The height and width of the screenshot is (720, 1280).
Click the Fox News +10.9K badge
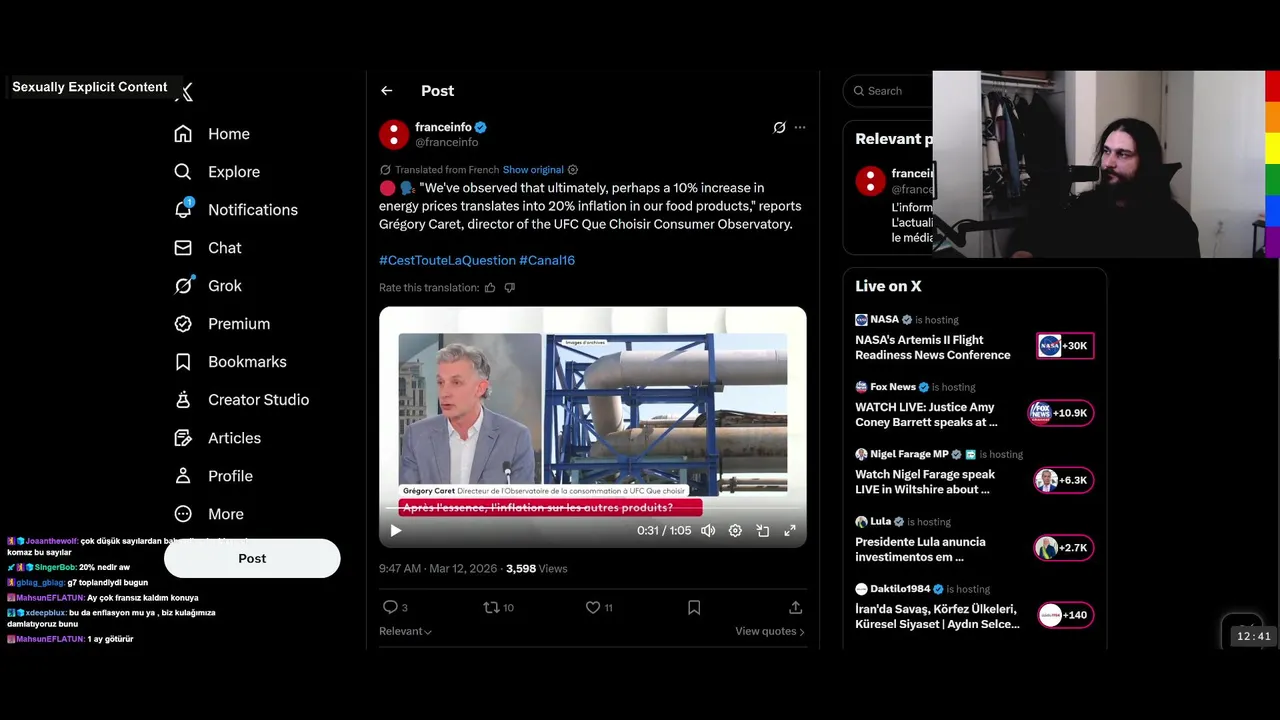pos(1061,413)
